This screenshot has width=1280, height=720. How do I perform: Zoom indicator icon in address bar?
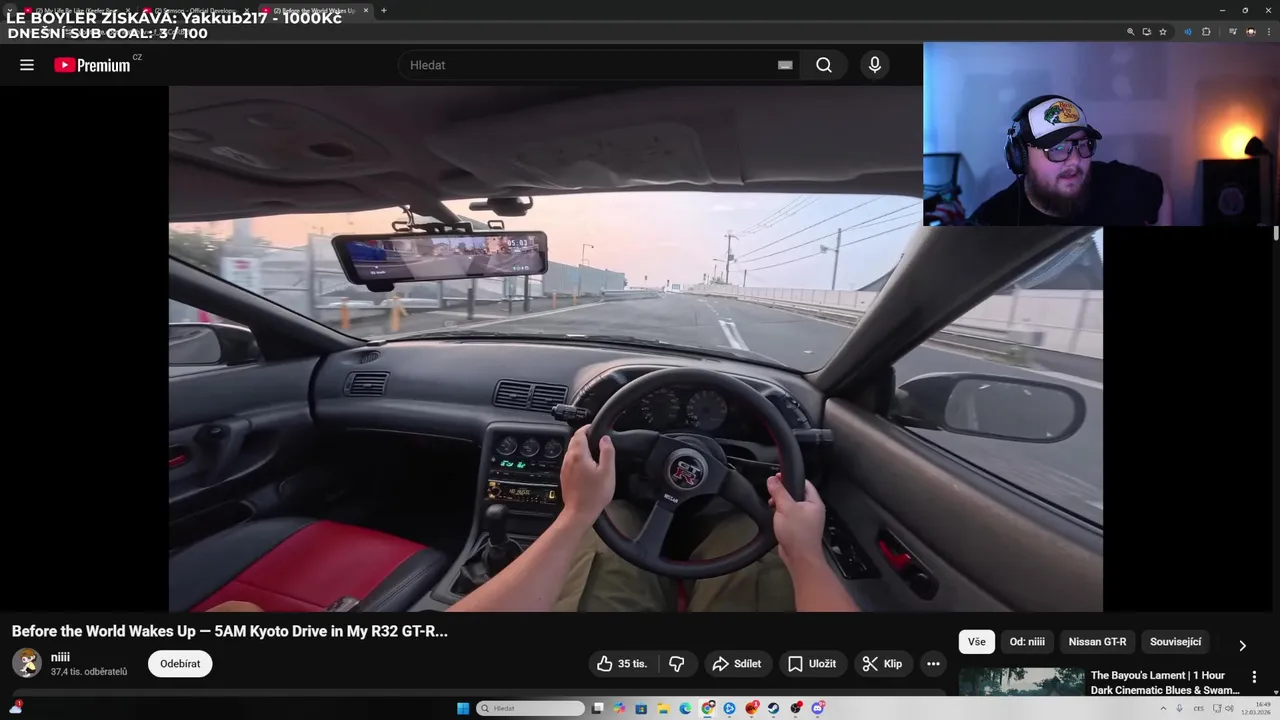[1131, 32]
